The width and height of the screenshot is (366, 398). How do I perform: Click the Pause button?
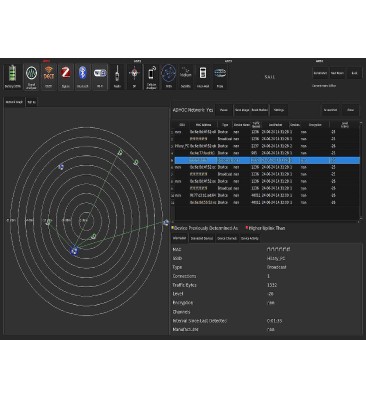click(224, 110)
